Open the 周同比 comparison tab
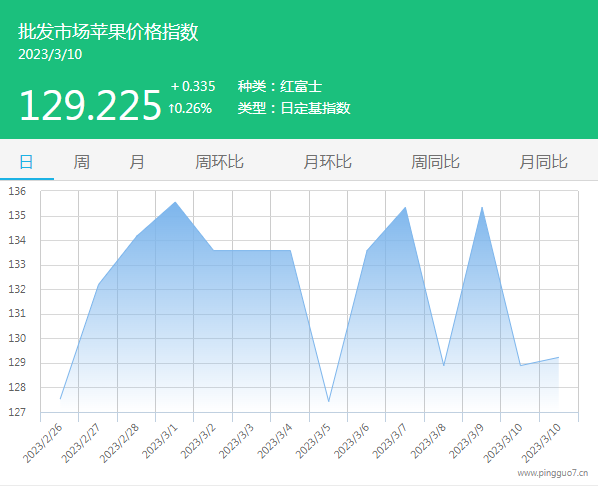598x486 pixels. (435, 162)
